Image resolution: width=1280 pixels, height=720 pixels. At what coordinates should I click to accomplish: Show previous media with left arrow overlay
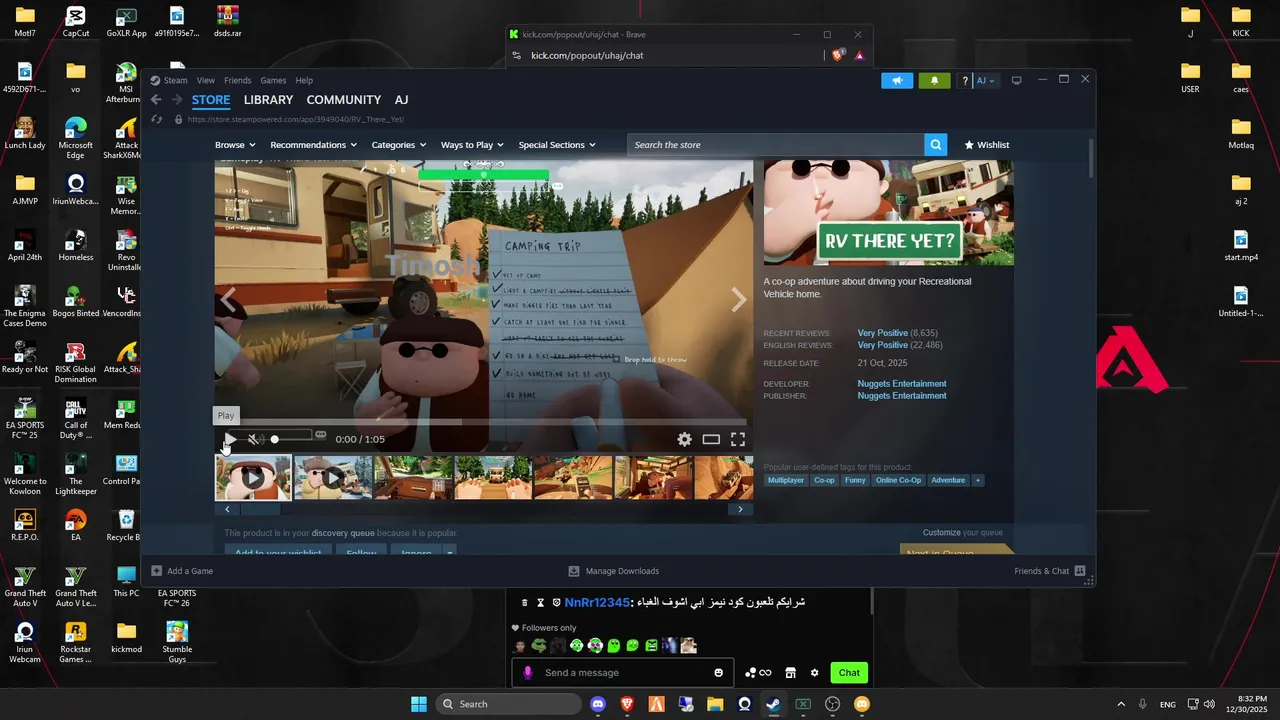229,299
